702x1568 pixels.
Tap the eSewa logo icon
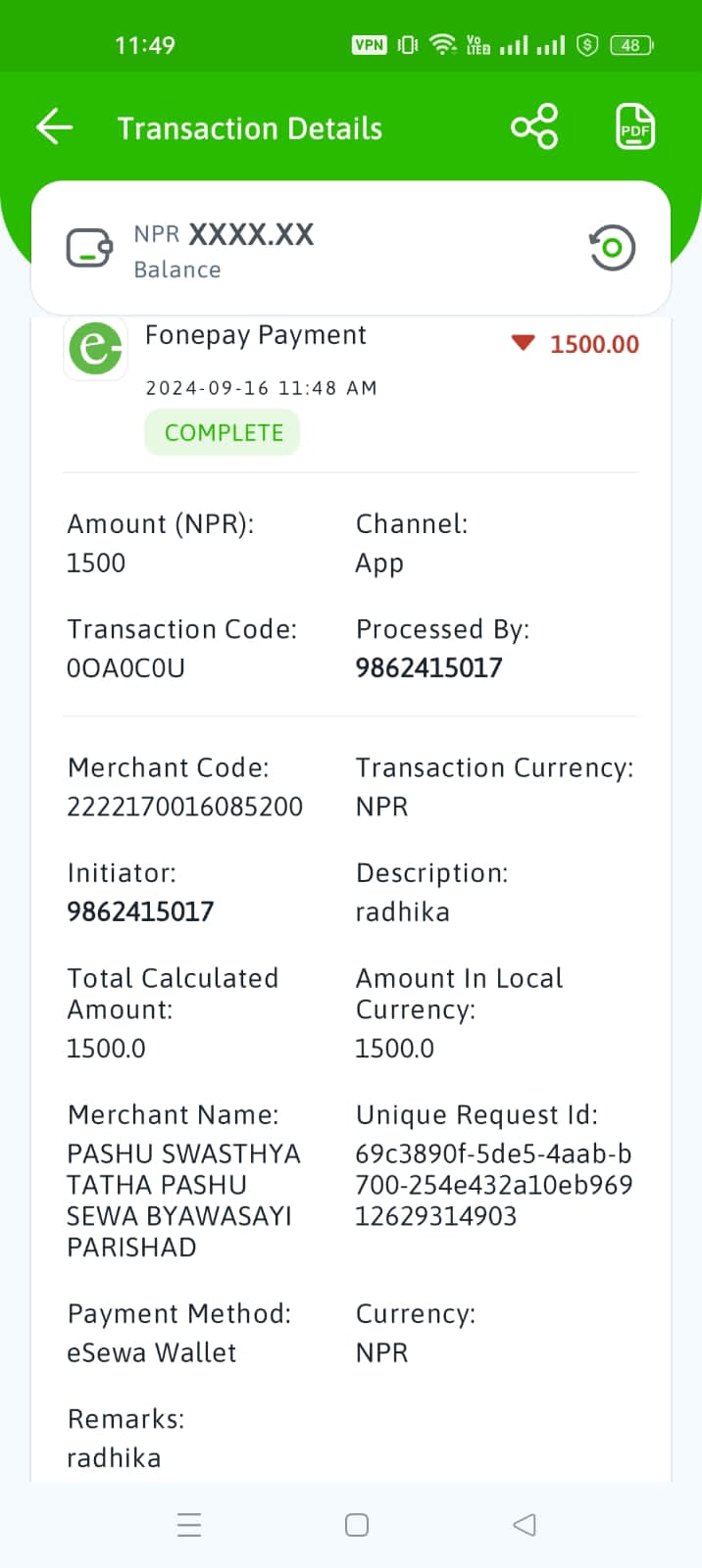coord(95,348)
